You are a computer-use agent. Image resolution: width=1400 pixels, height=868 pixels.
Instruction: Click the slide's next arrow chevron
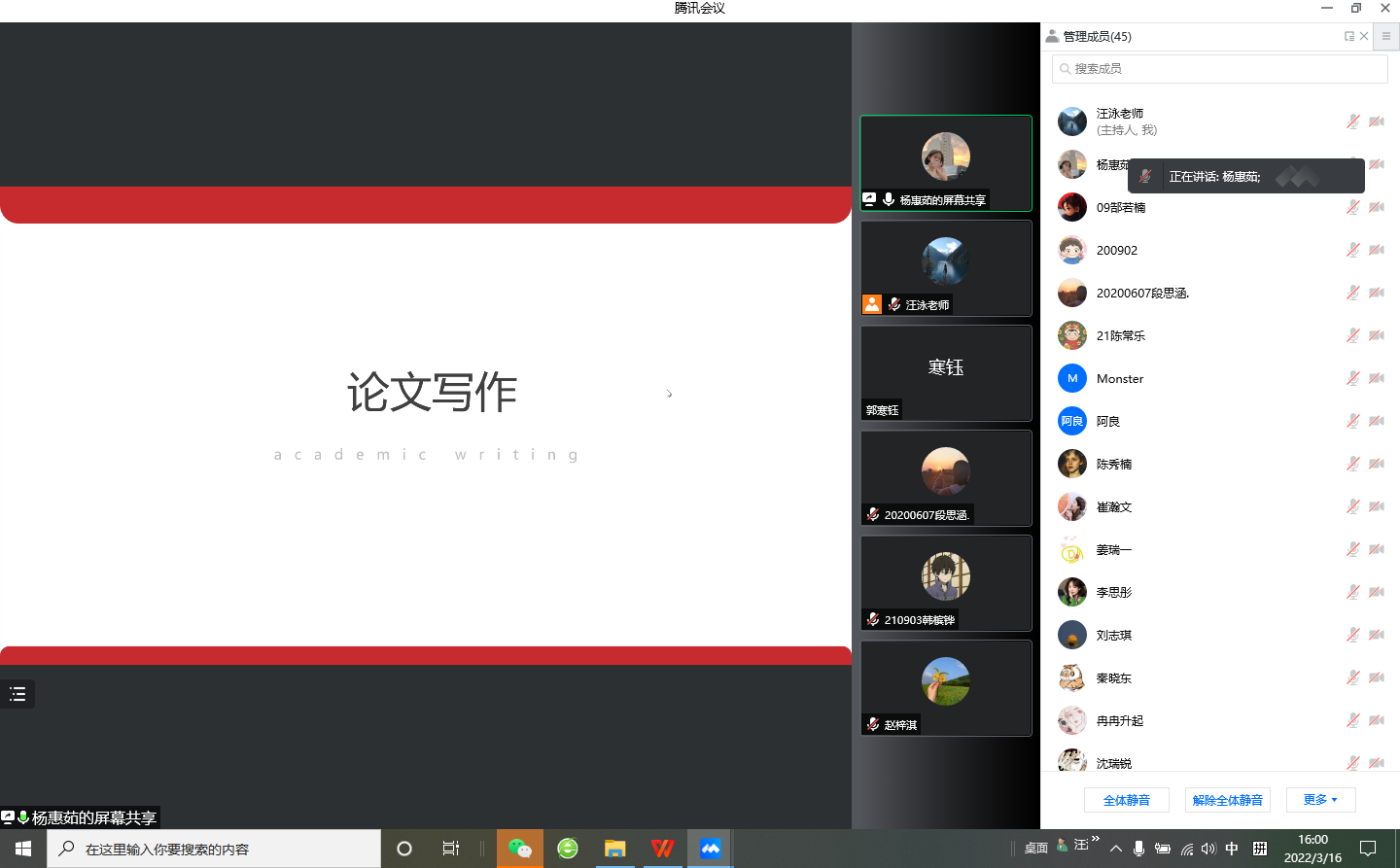(670, 394)
